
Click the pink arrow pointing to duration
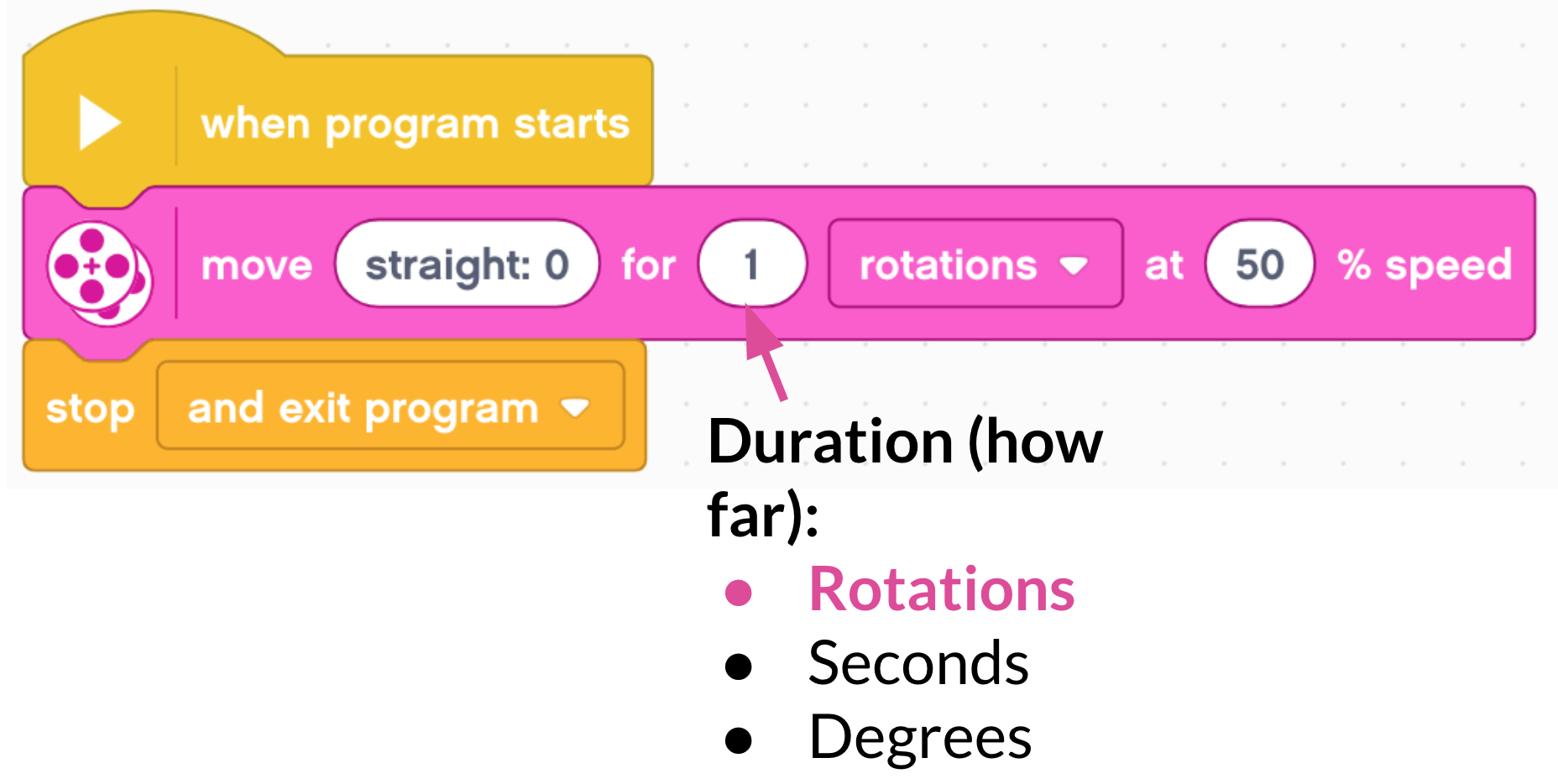point(766,353)
